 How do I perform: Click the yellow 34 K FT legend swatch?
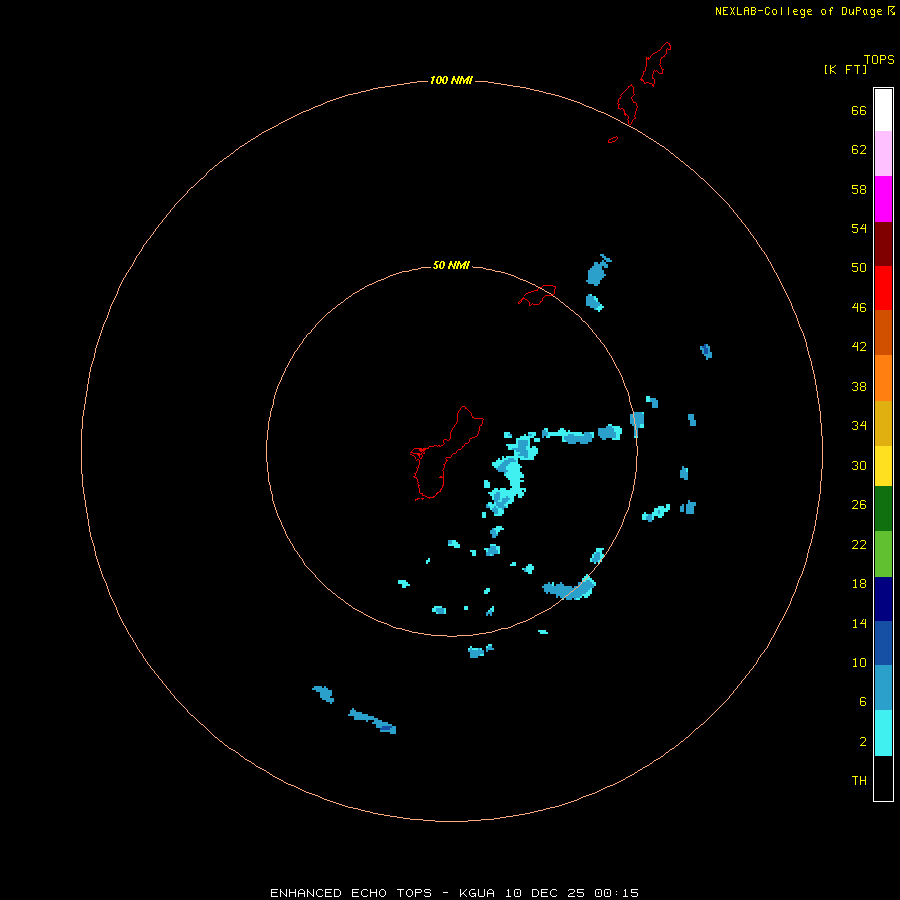pos(883,466)
